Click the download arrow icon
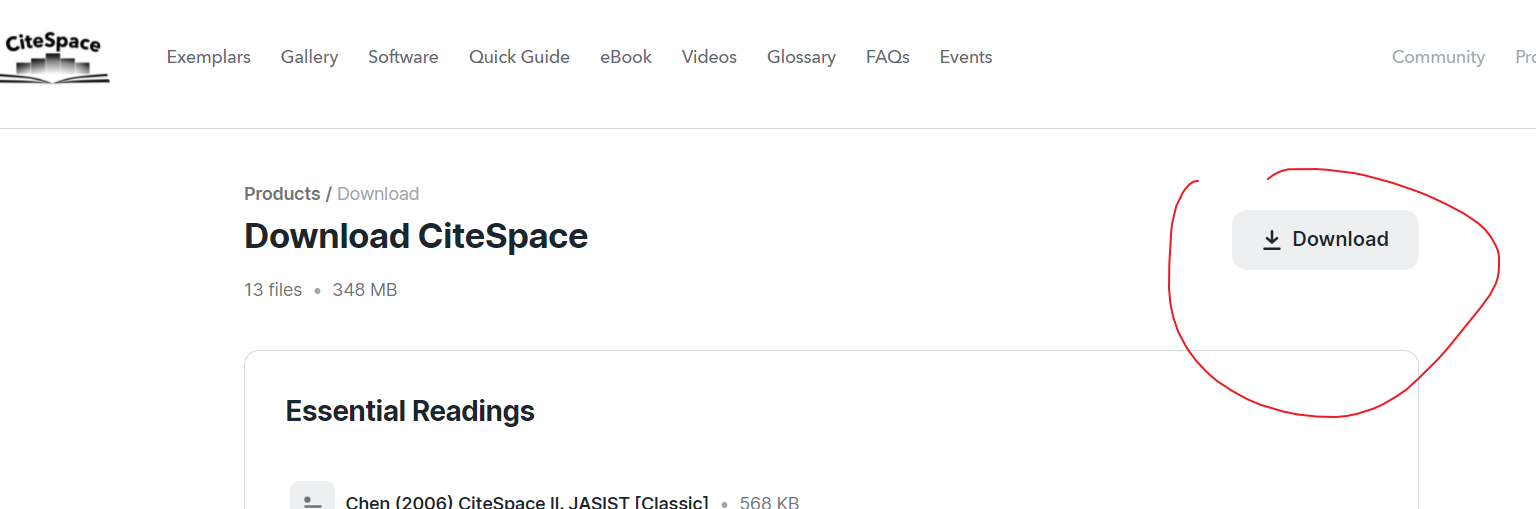Viewport: 1536px width, 509px height. tap(1271, 240)
